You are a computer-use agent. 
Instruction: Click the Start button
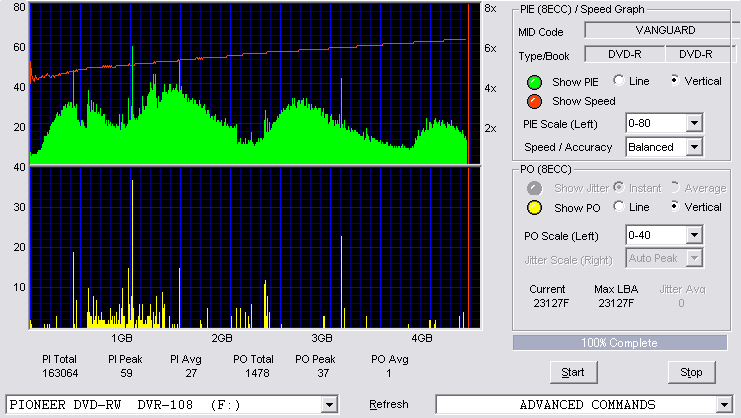click(573, 373)
